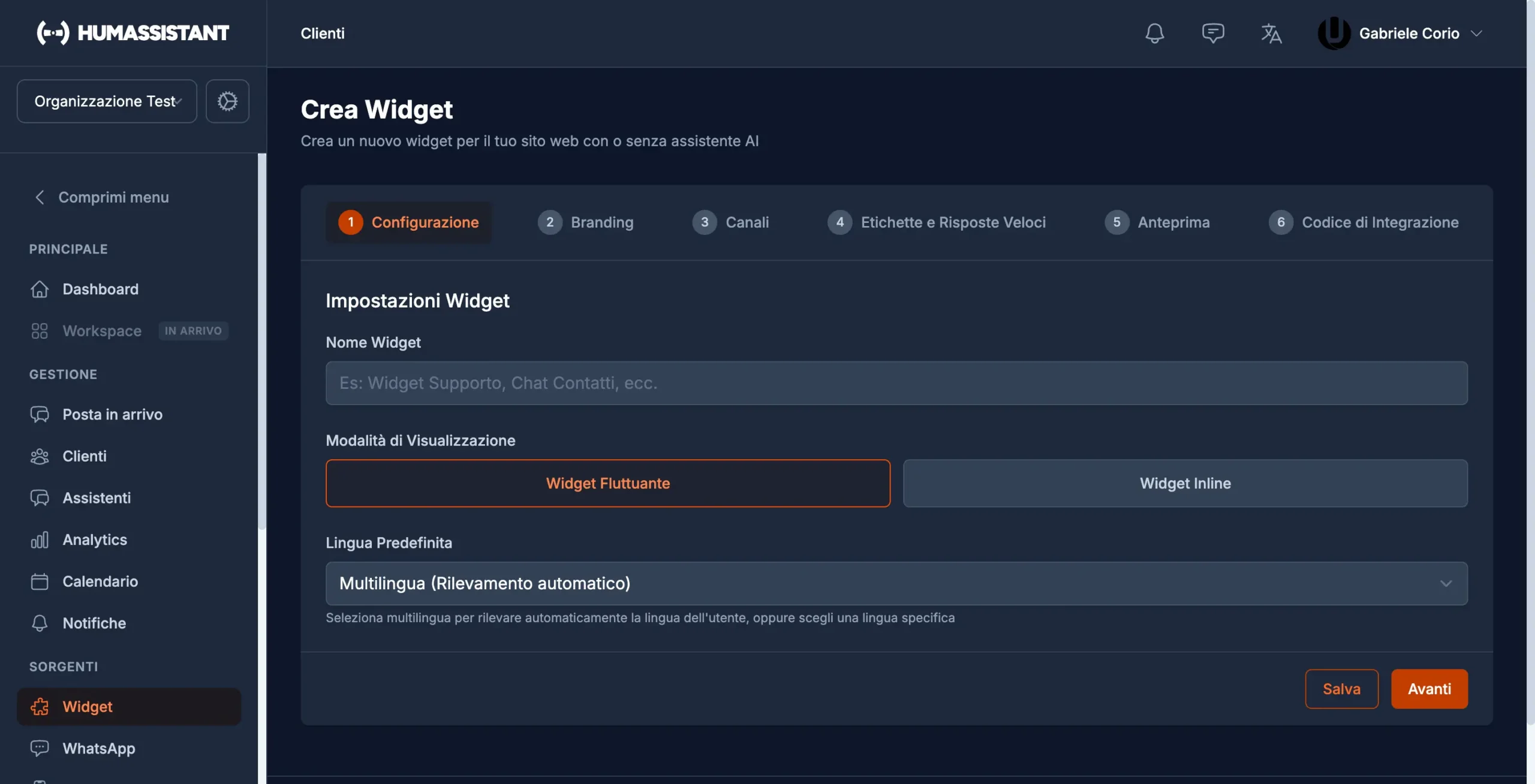The height and width of the screenshot is (784, 1535).
Task: Open Organizzazione Test selector
Action: [x=107, y=101]
